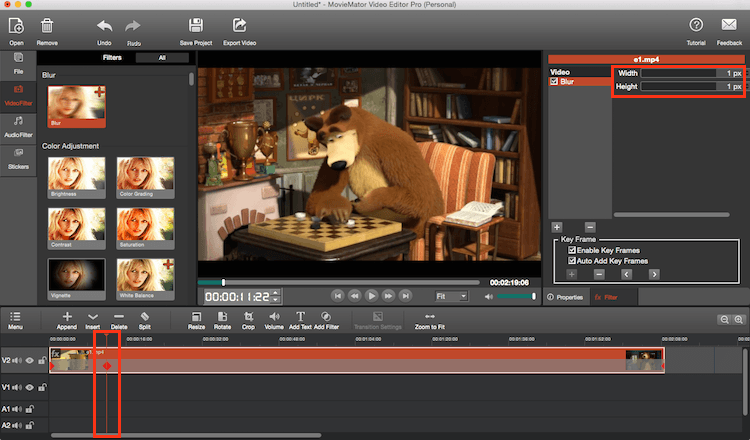Switch to the File sidebar tab

coord(18,65)
